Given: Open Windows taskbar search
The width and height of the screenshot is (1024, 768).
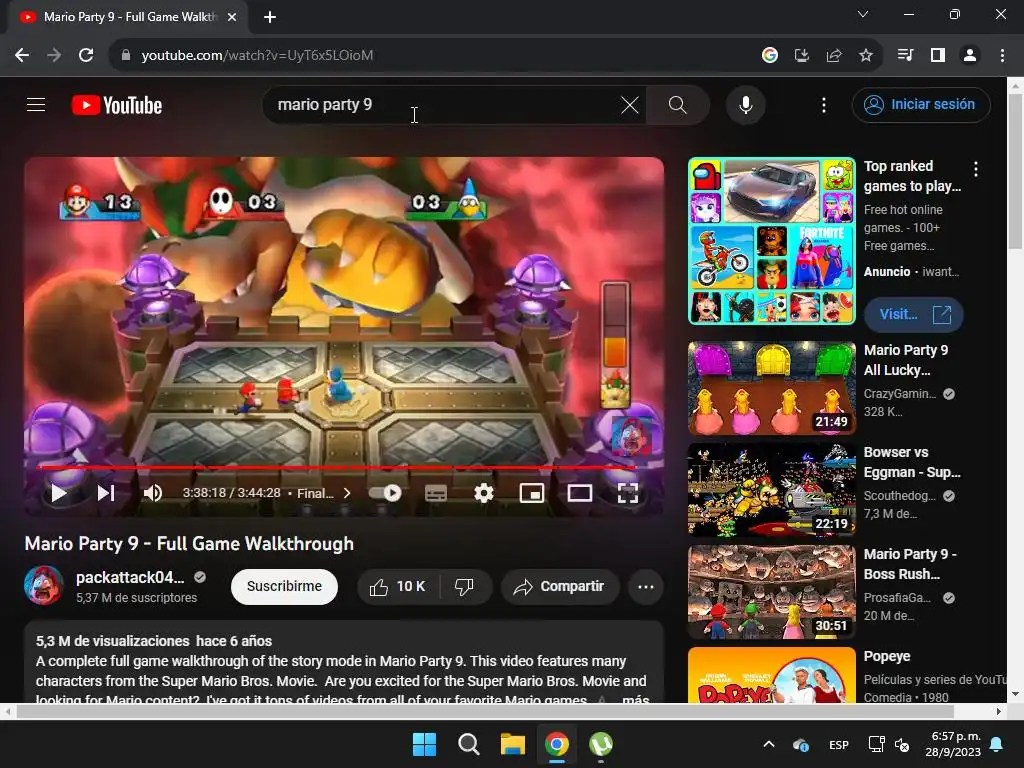Looking at the screenshot, I should coord(468,744).
